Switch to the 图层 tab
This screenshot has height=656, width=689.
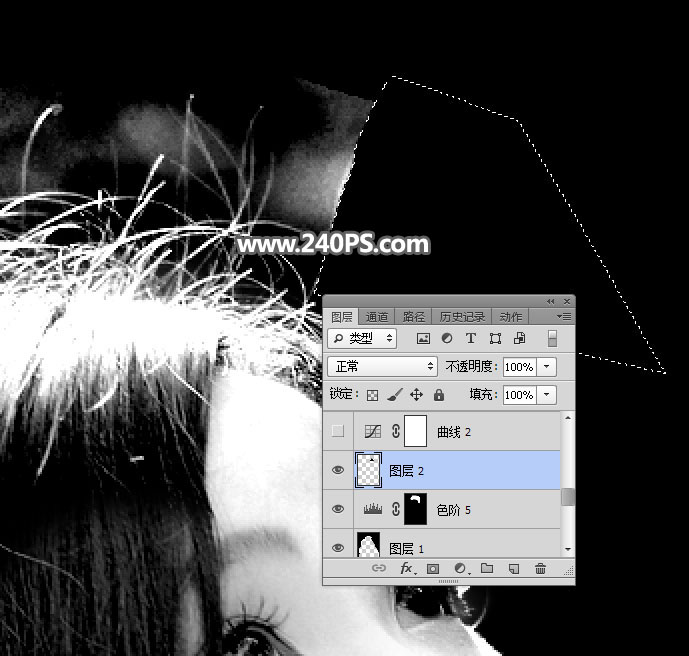pos(341,317)
